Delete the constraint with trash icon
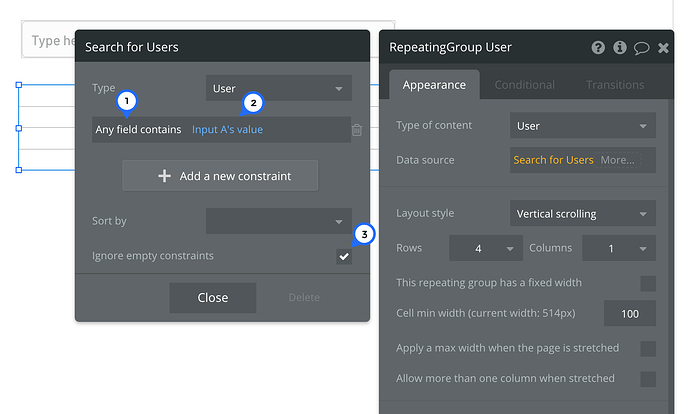The width and height of the screenshot is (690, 414). tap(357, 130)
